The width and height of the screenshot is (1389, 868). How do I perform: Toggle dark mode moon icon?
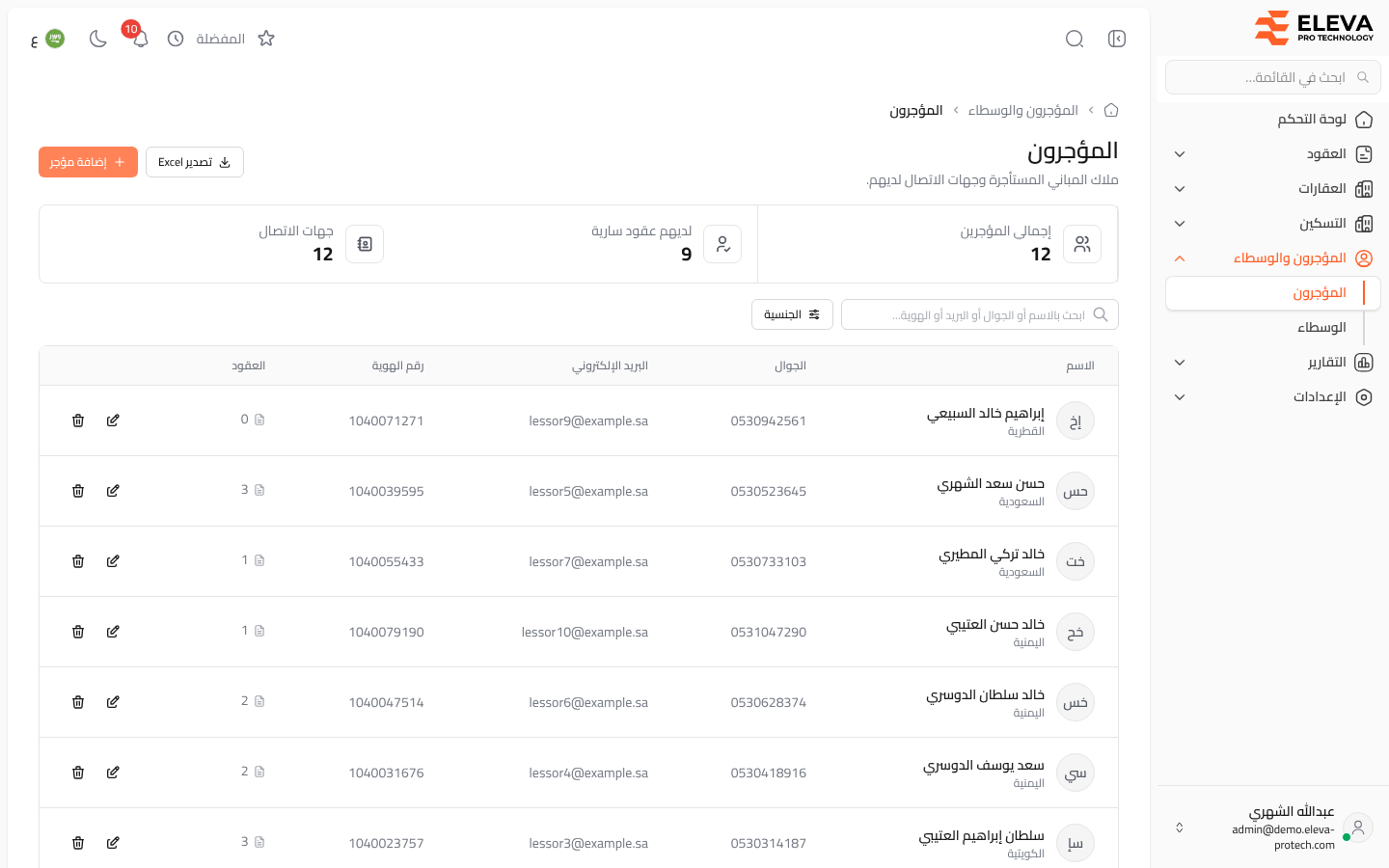(97, 39)
